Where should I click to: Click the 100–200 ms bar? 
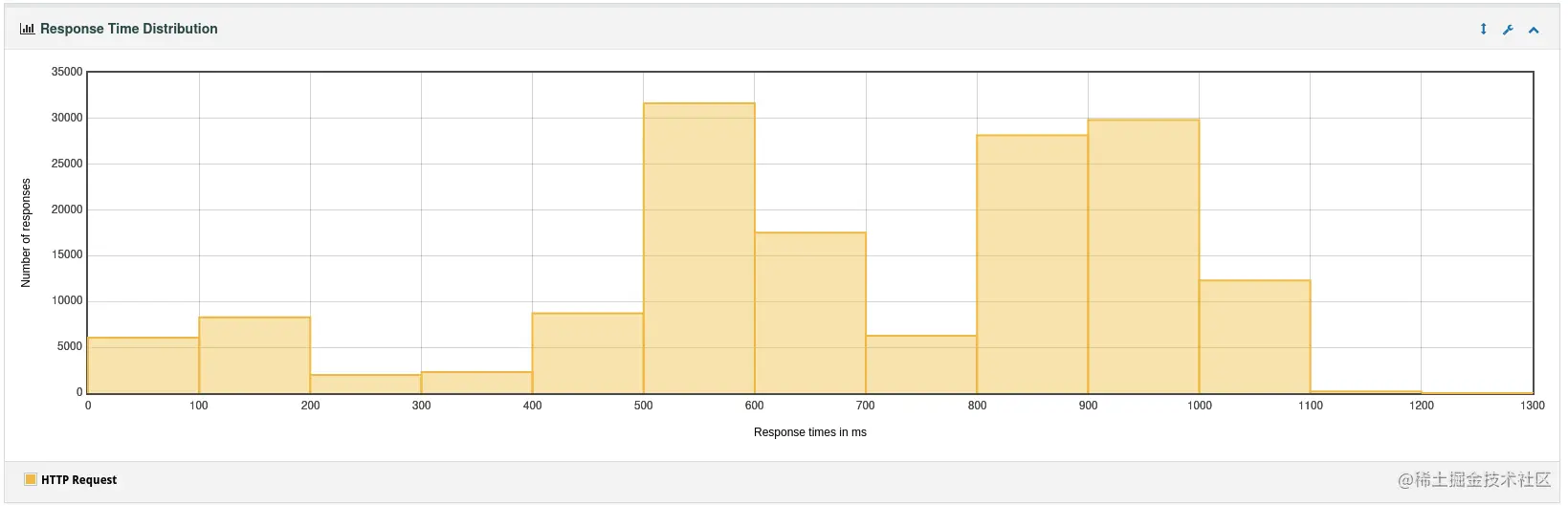[x=254, y=355]
